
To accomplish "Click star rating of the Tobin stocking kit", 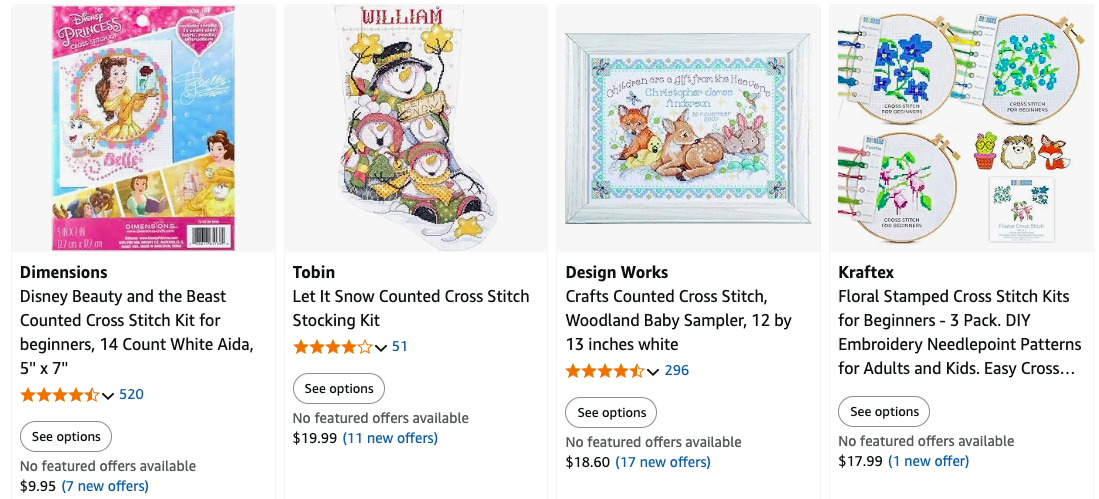I will click(x=332, y=347).
